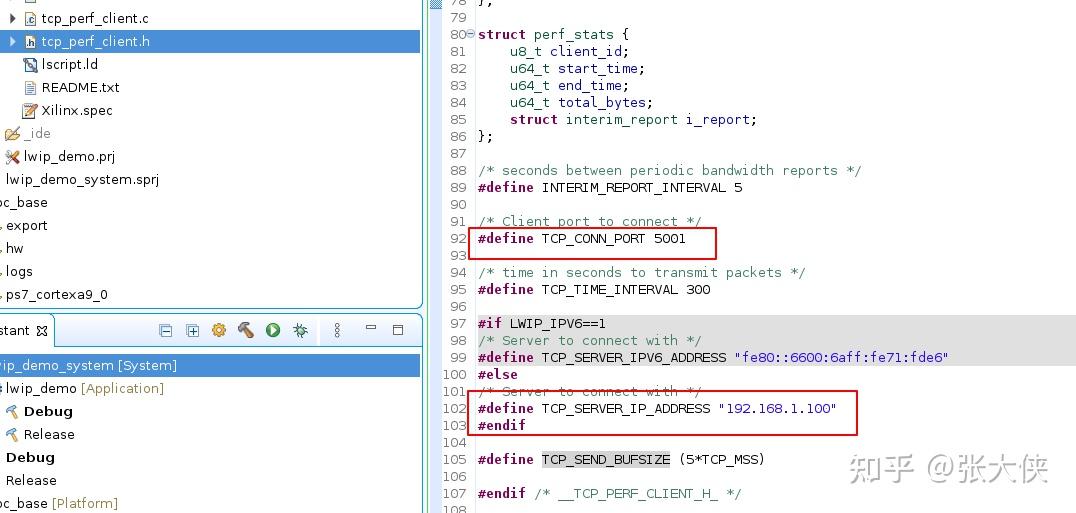The width and height of the screenshot is (1076, 513).
Task: Select README.txt file
Action: 80,88
